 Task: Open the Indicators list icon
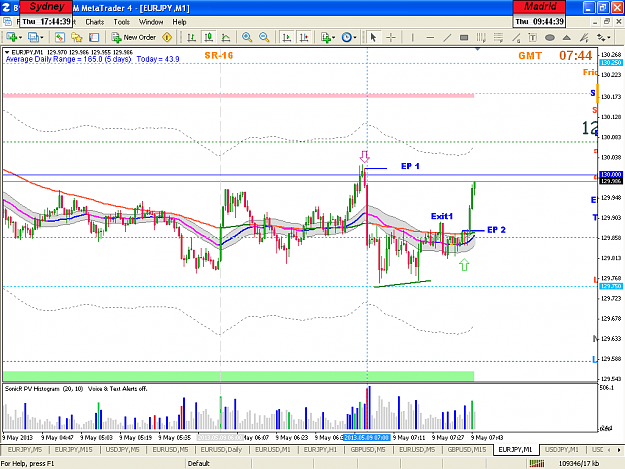point(326,37)
